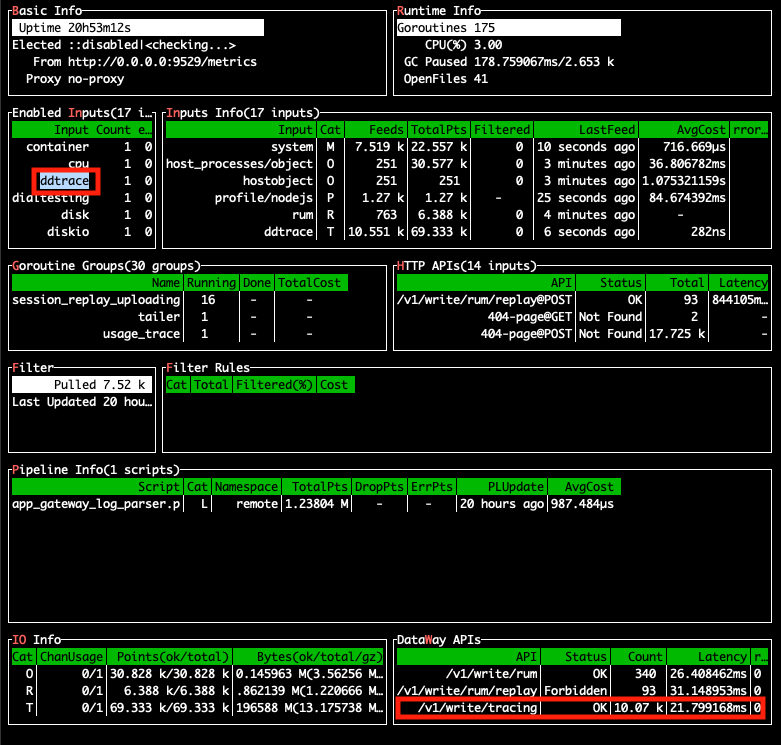Image resolution: width=781 pixels, height=745 pixels.
Task: Click the Namespace header in Pipeline Info
Action: coord(247,487)
